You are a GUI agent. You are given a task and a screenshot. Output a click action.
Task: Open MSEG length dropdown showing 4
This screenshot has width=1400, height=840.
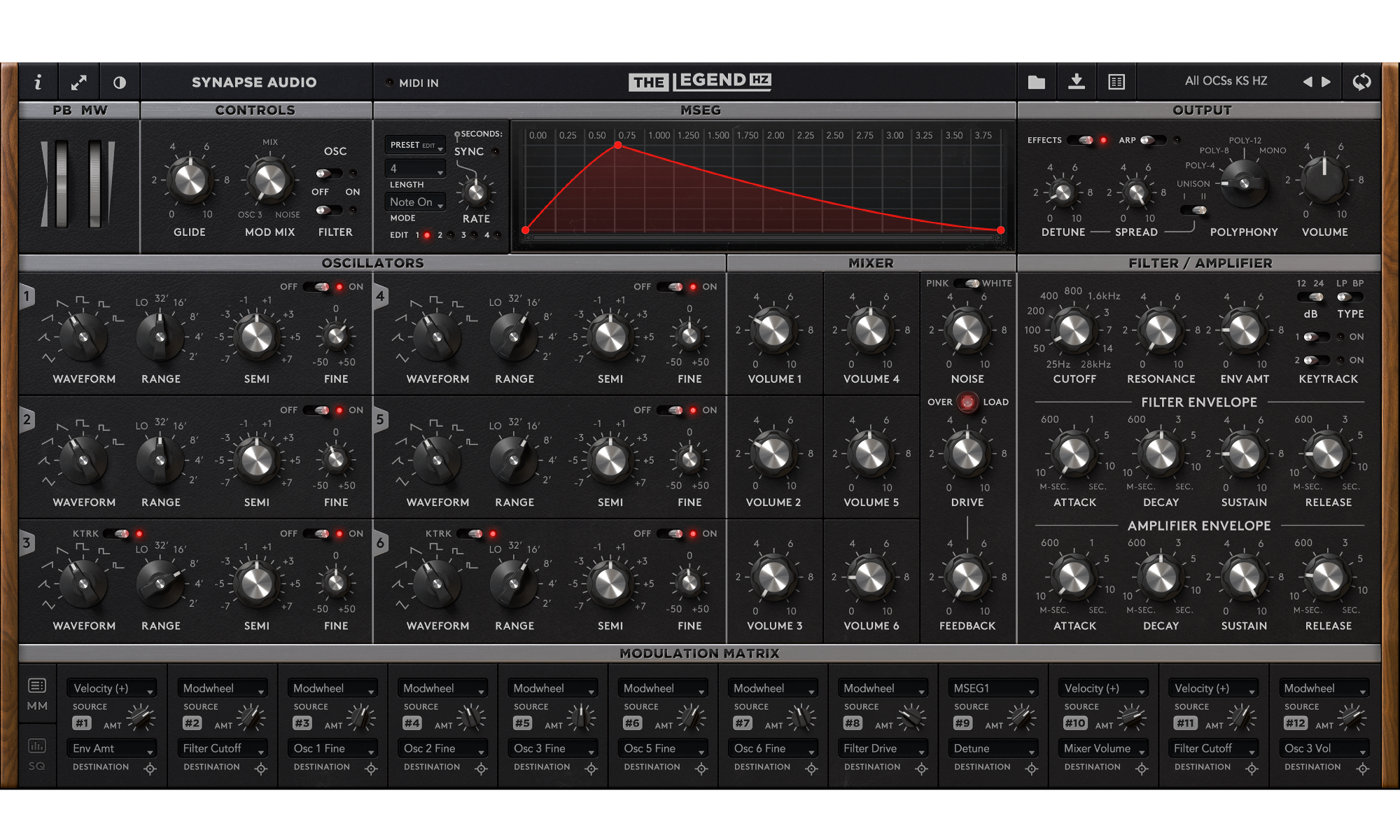pos(416,169)
